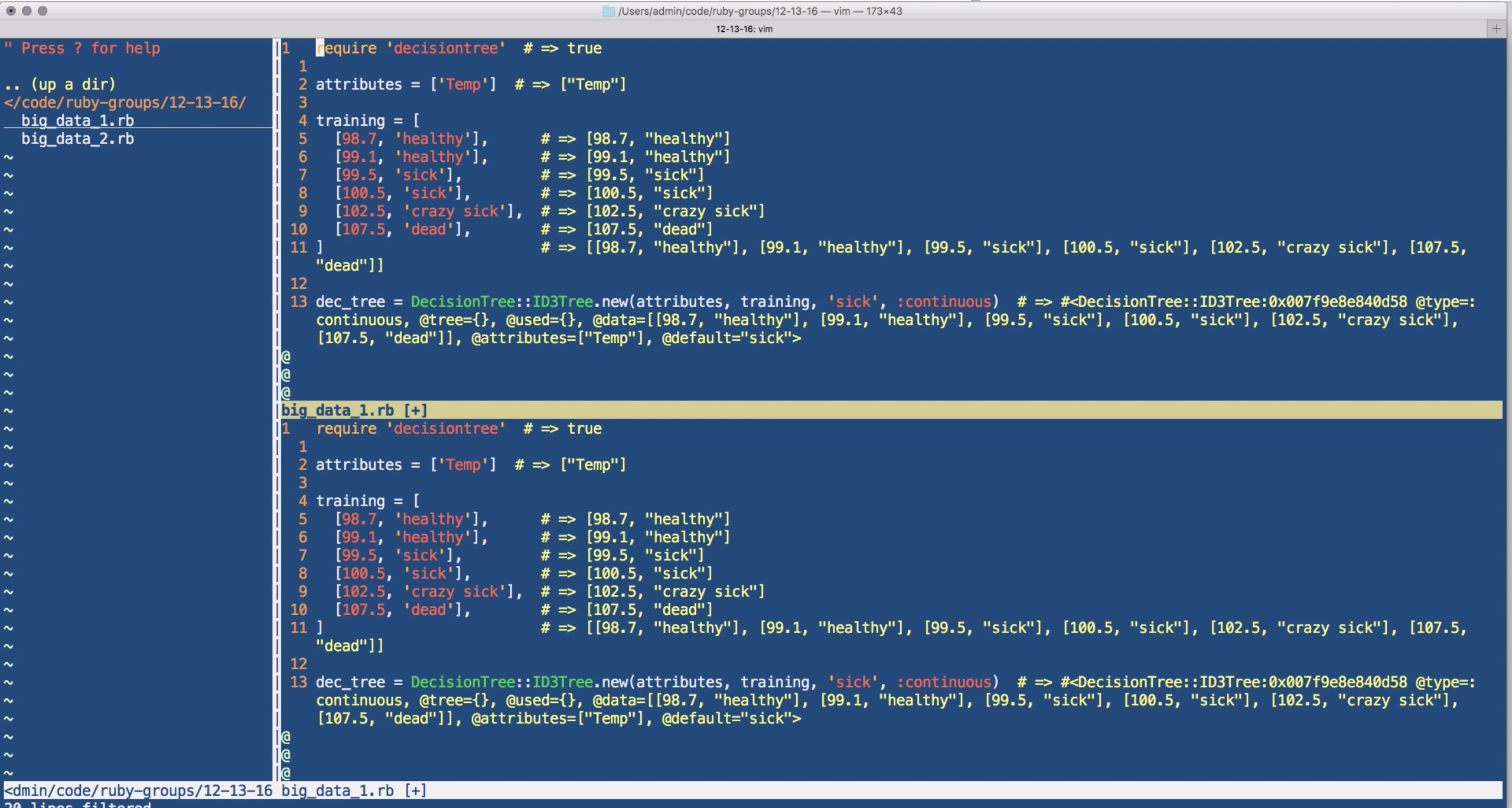Click the window title path text
This screenshot has width=1512, height=808.
coord(760,11)
